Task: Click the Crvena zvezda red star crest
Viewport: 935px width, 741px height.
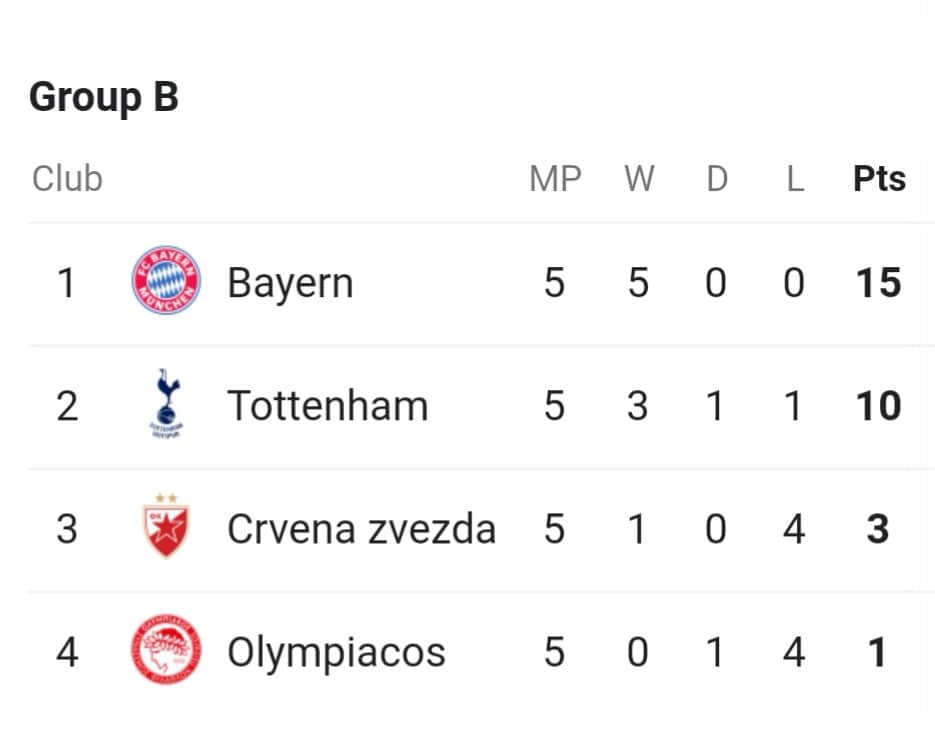Action: tap(166, 525)
